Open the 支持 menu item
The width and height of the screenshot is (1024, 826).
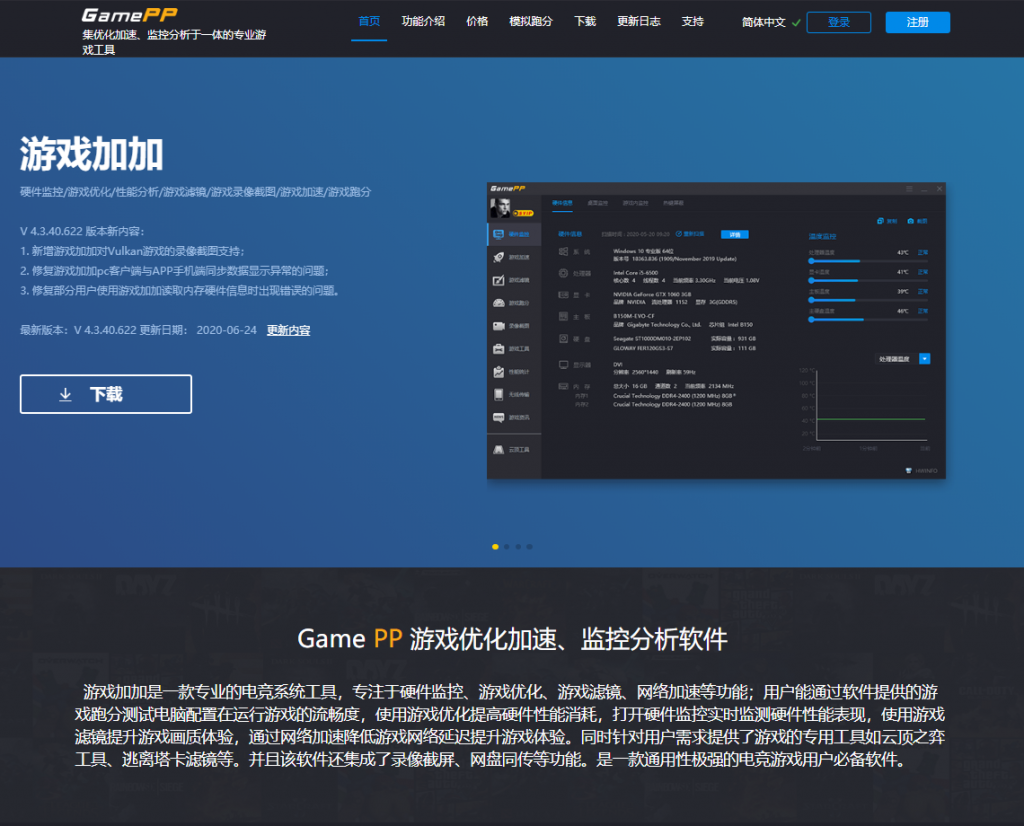692,21
